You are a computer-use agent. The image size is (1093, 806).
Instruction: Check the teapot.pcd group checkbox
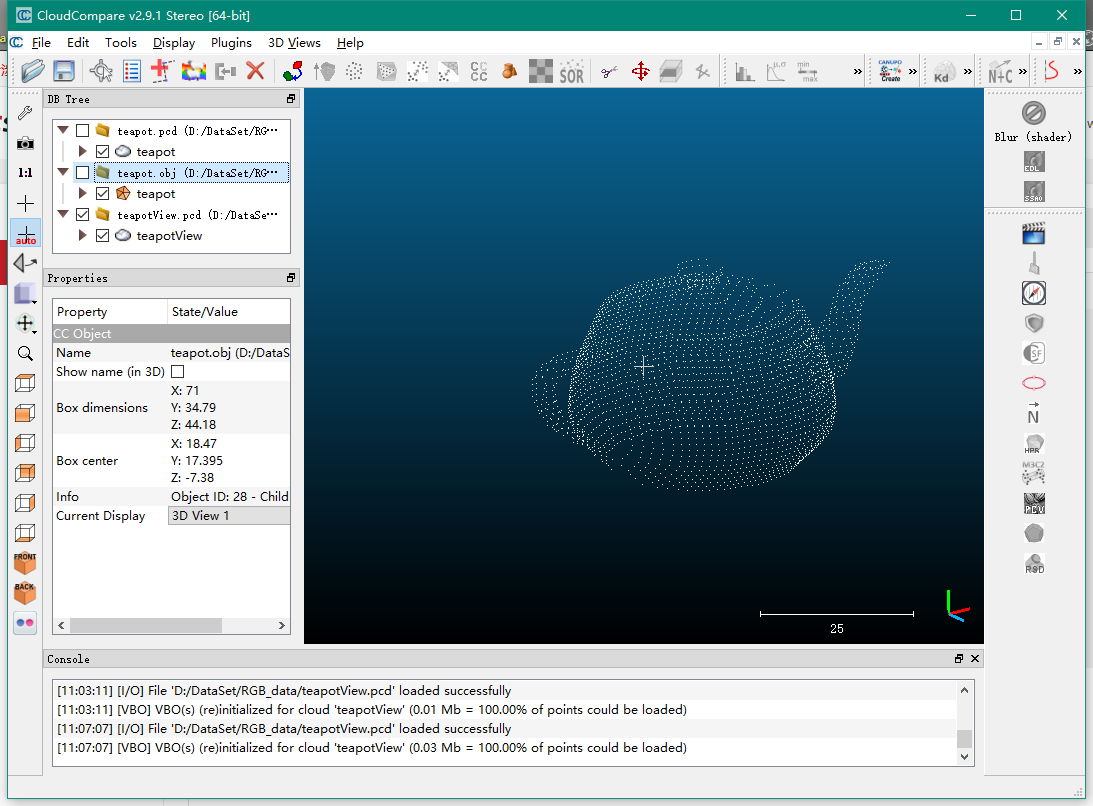tap(82, 130)
